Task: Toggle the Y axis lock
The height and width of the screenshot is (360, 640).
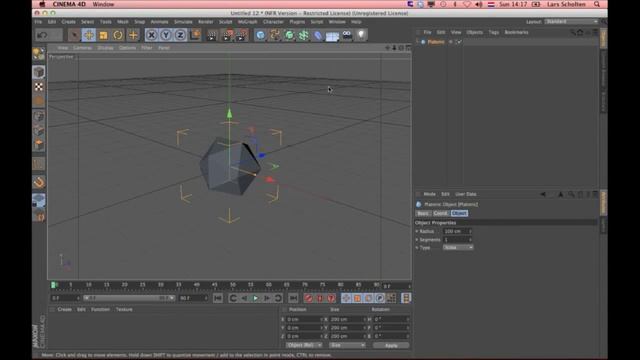Action: (x=166, y=35)
